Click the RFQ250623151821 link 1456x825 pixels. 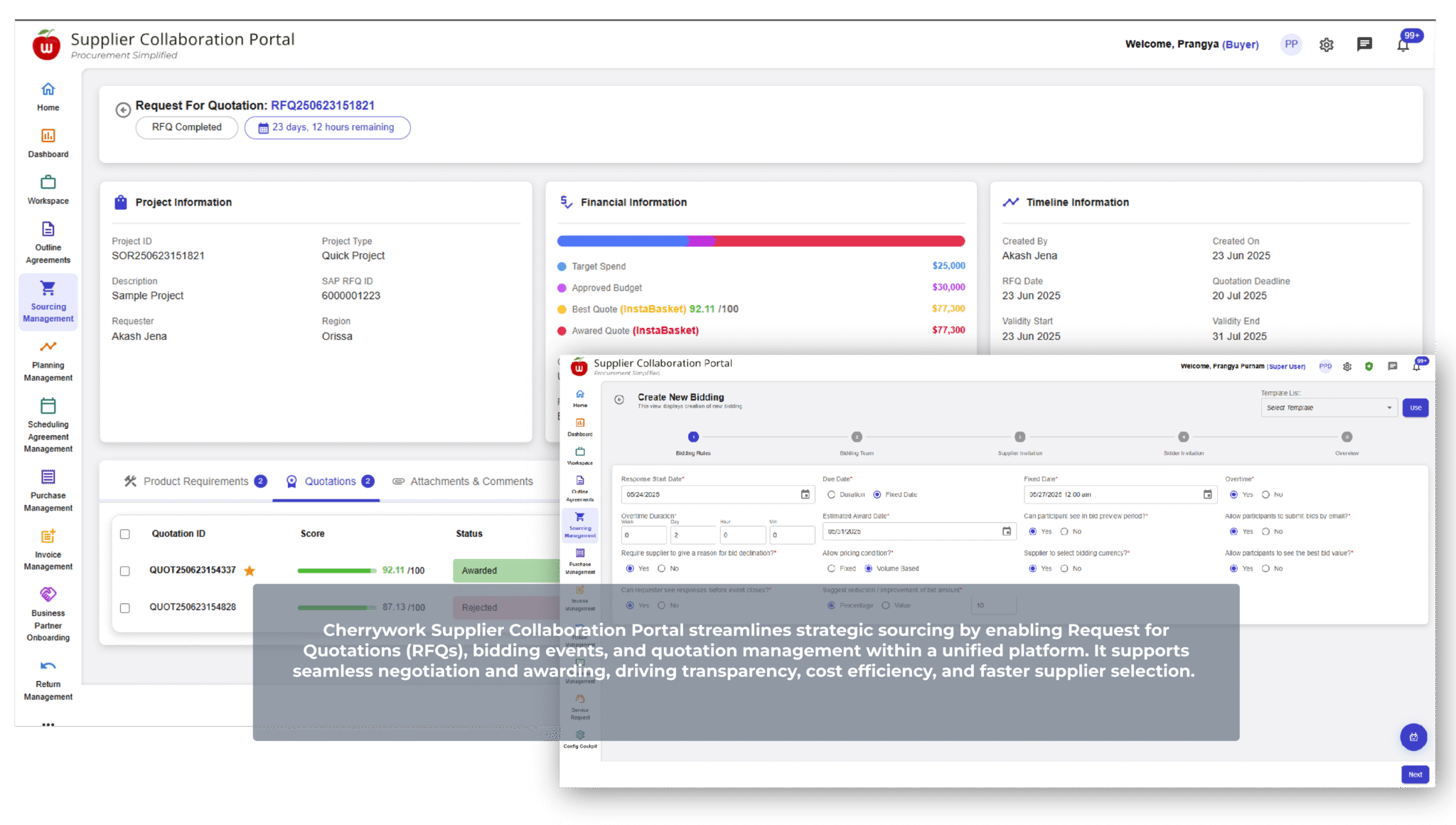coord(322,105)
